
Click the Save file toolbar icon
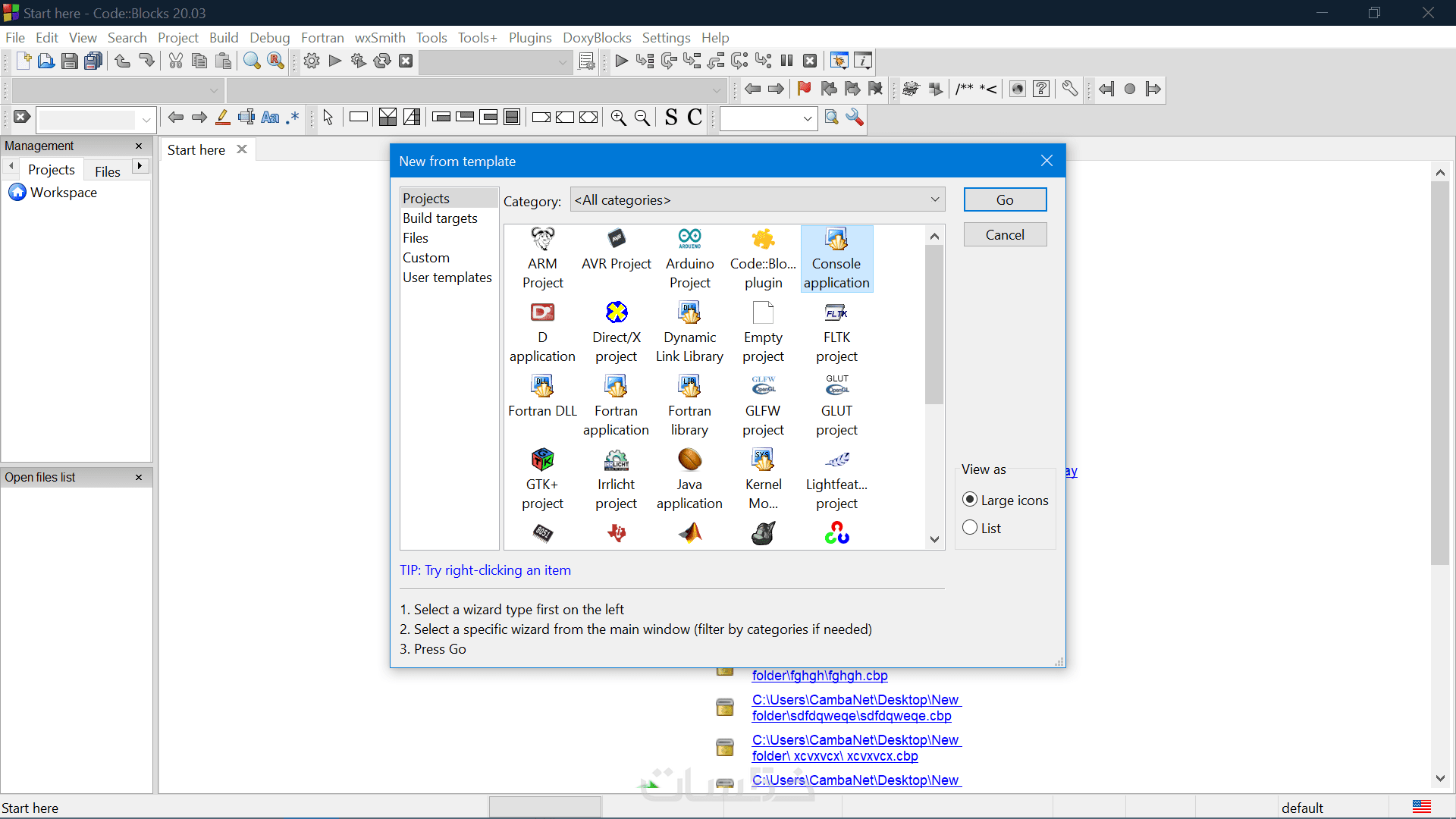click(x=69, y=61)
